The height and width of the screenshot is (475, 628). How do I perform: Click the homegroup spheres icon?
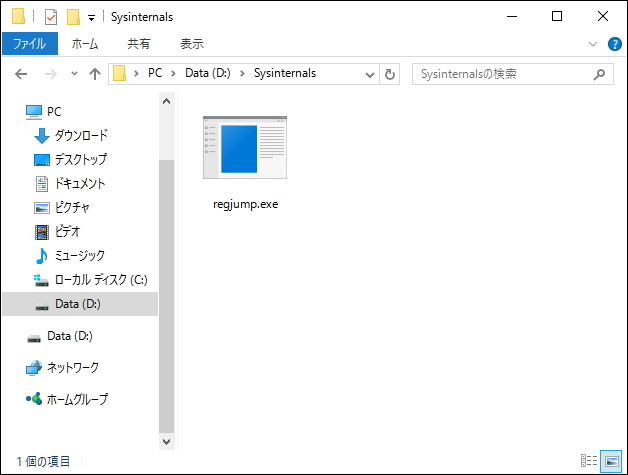pyautogui.click(x=34, y=399)
